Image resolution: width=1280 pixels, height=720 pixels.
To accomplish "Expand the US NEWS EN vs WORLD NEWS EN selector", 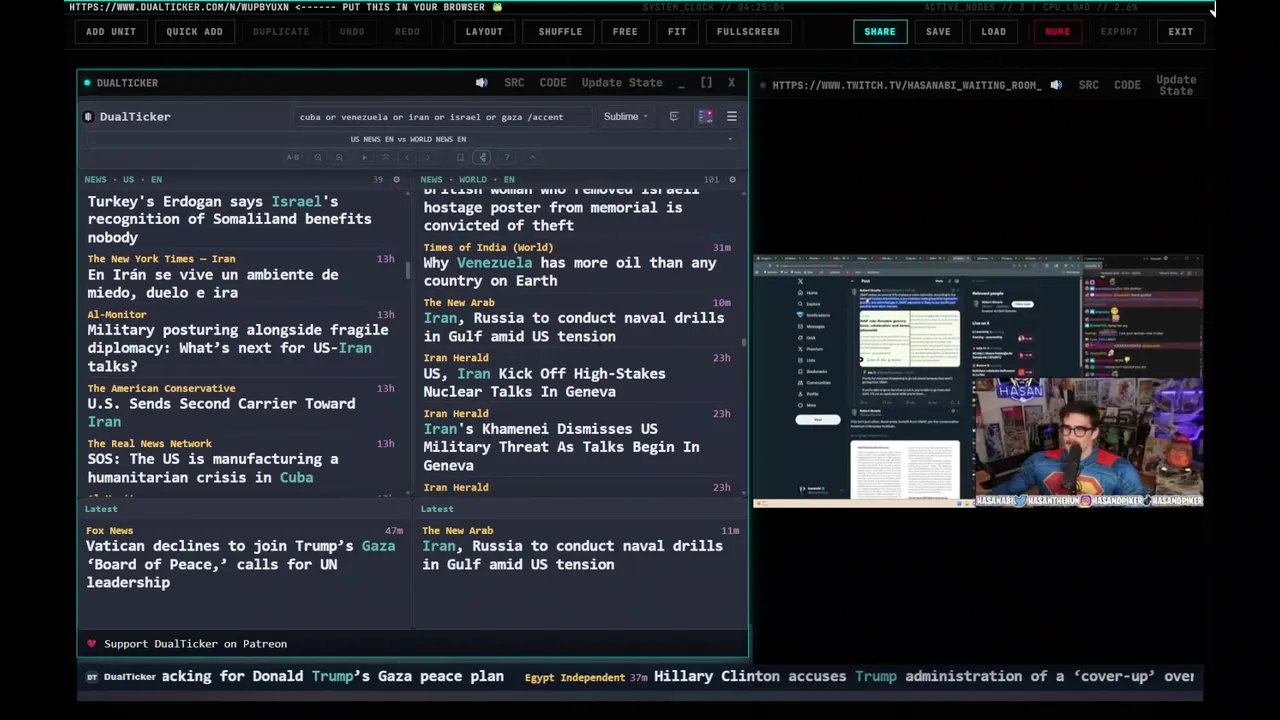I will [408, 139].
